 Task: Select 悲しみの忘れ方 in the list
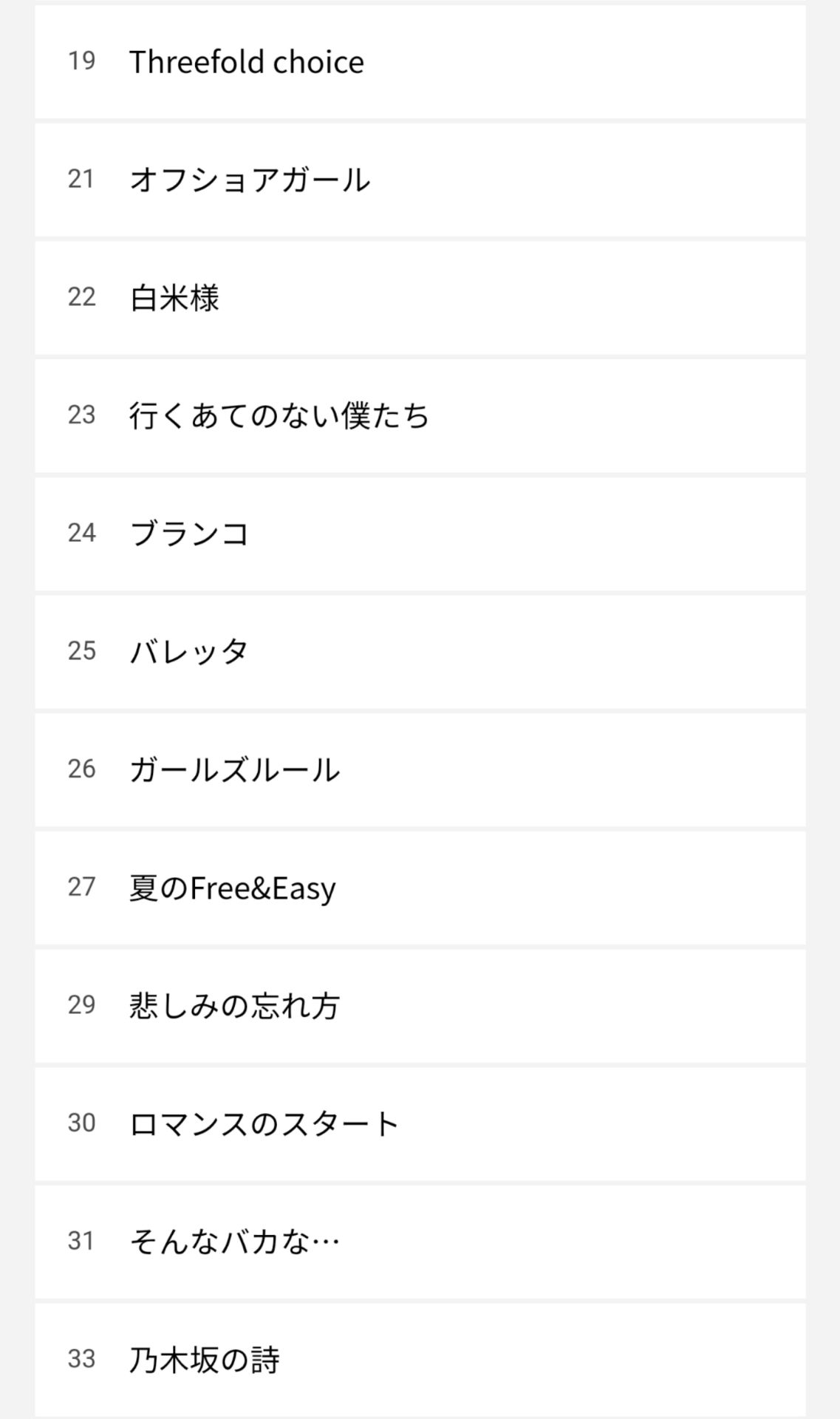tap(234, 1006)
